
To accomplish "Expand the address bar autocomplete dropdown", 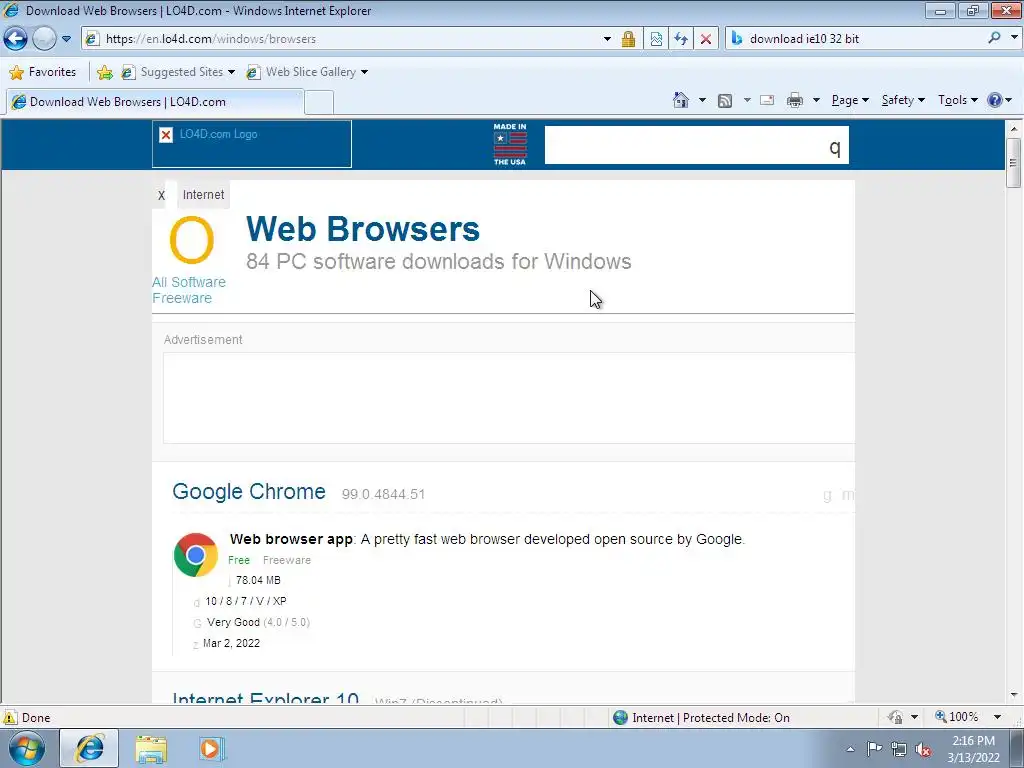I will 607,39.
